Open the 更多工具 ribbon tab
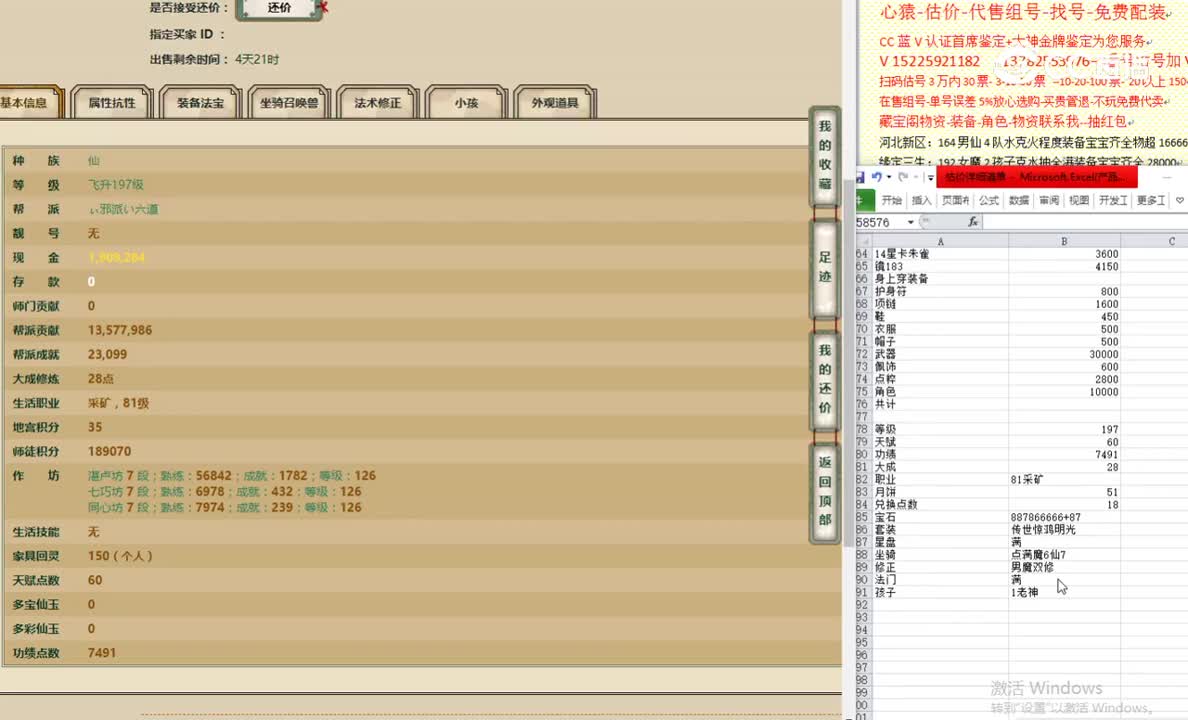Viewport: 1188px width, 720px height. click(1151, 200)
